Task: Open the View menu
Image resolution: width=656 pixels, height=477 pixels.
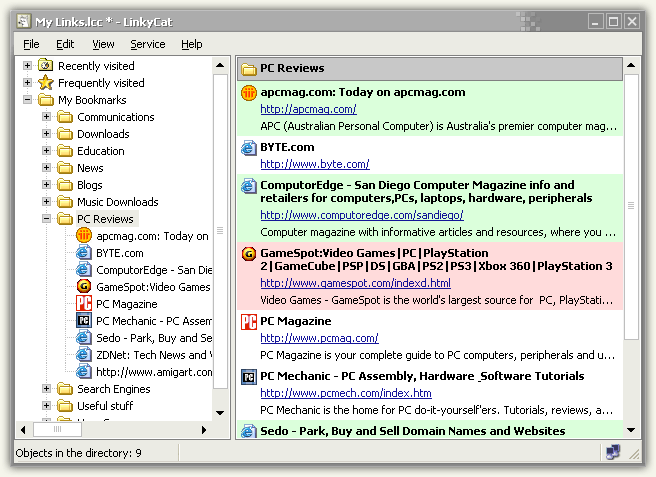Action: [103, 44]
